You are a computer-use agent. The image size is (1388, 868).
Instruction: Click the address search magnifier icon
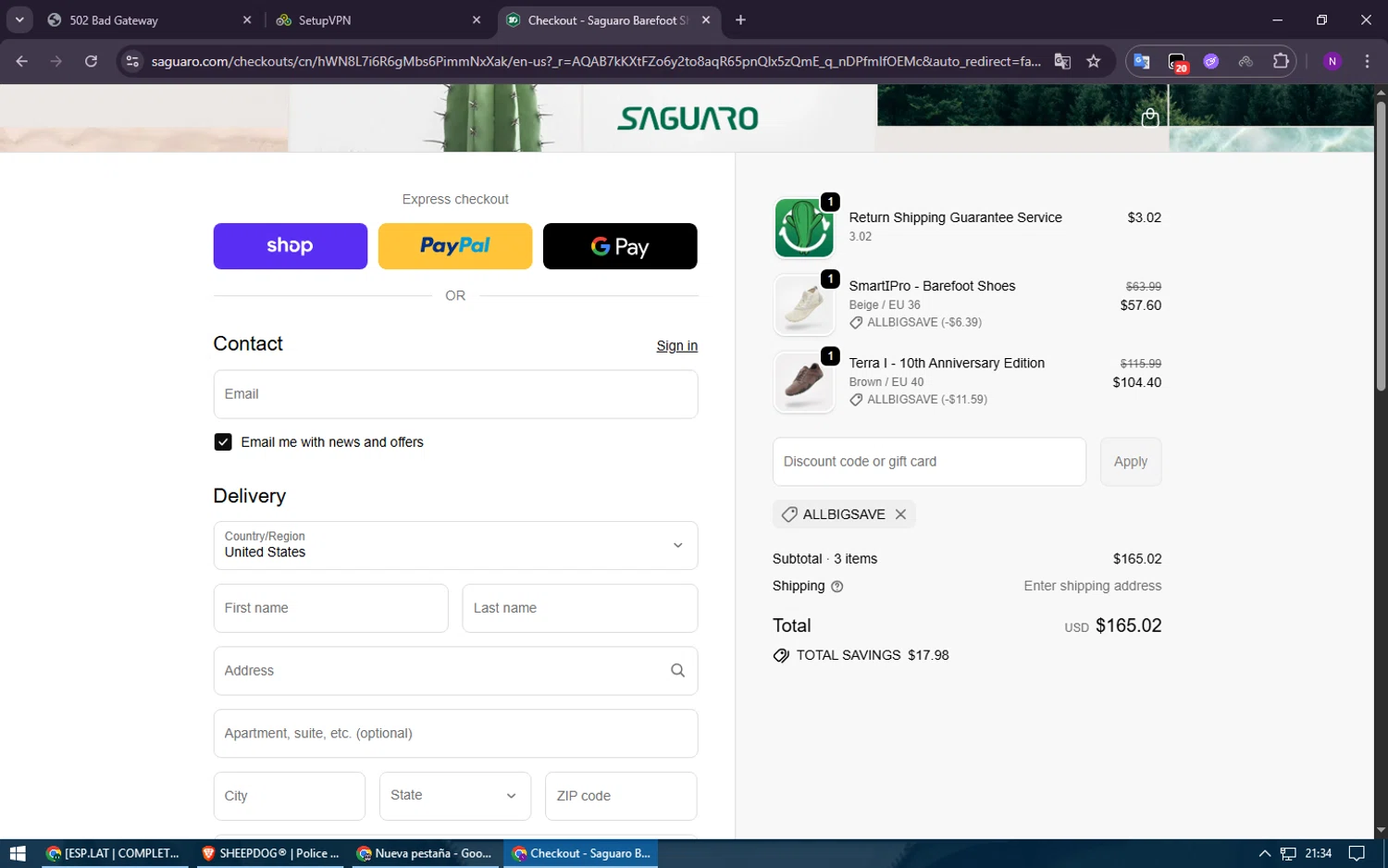click(x=677, y=671)
